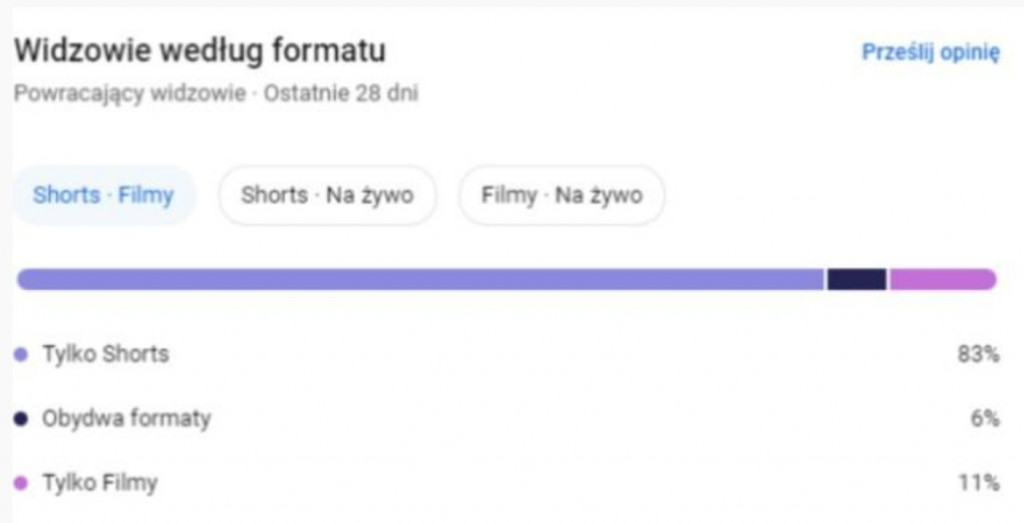Click the dark navy dot beside Obydwa formaty
Image resolution: width=1024 pixels, height=523 pixels.
[21, 419]
